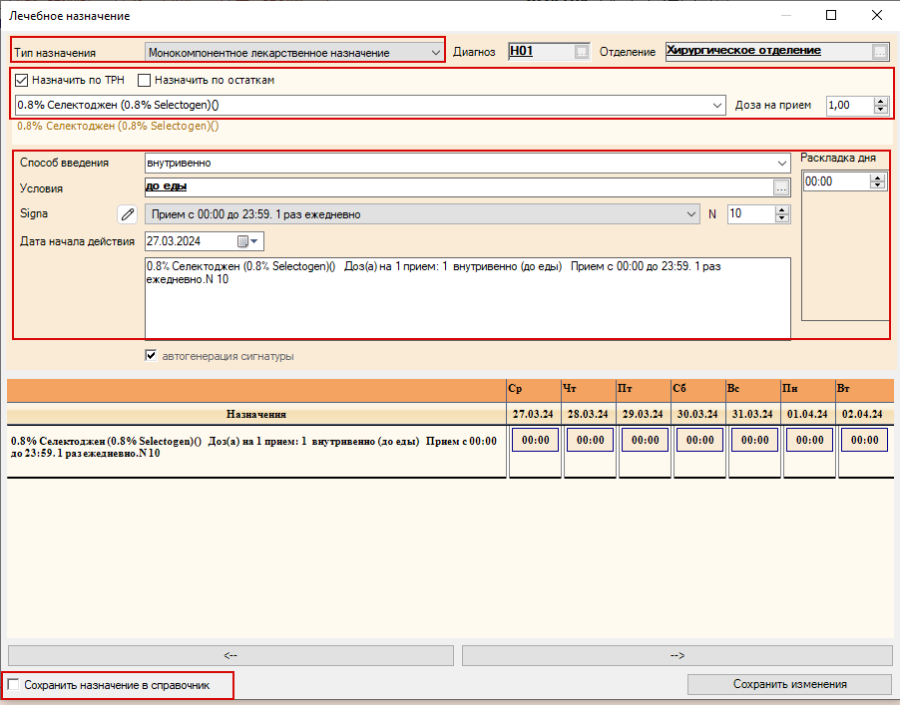The height and width of the screenshot is (705, 900).
Task: Enable the 'Назначить по остаткам' checkbox
Action: [x=144, y=80]
